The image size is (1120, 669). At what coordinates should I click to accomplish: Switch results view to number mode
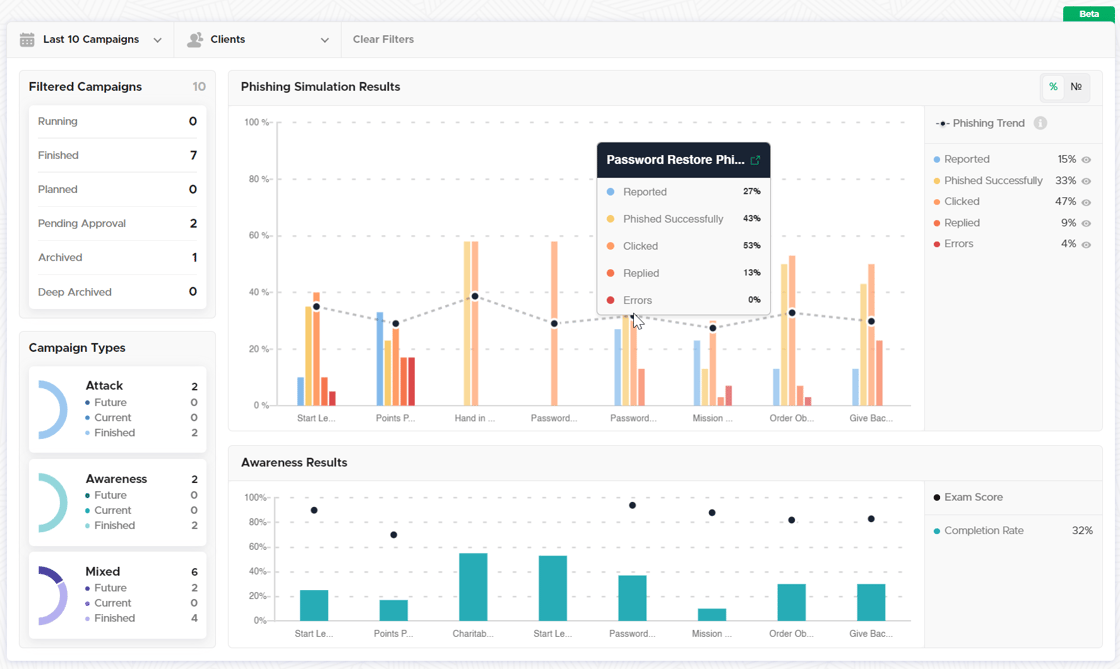point(1077,87)
